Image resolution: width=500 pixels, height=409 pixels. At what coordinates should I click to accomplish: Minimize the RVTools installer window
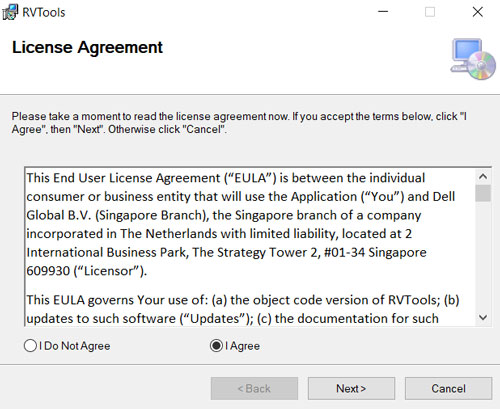click(x=383, y=12)
